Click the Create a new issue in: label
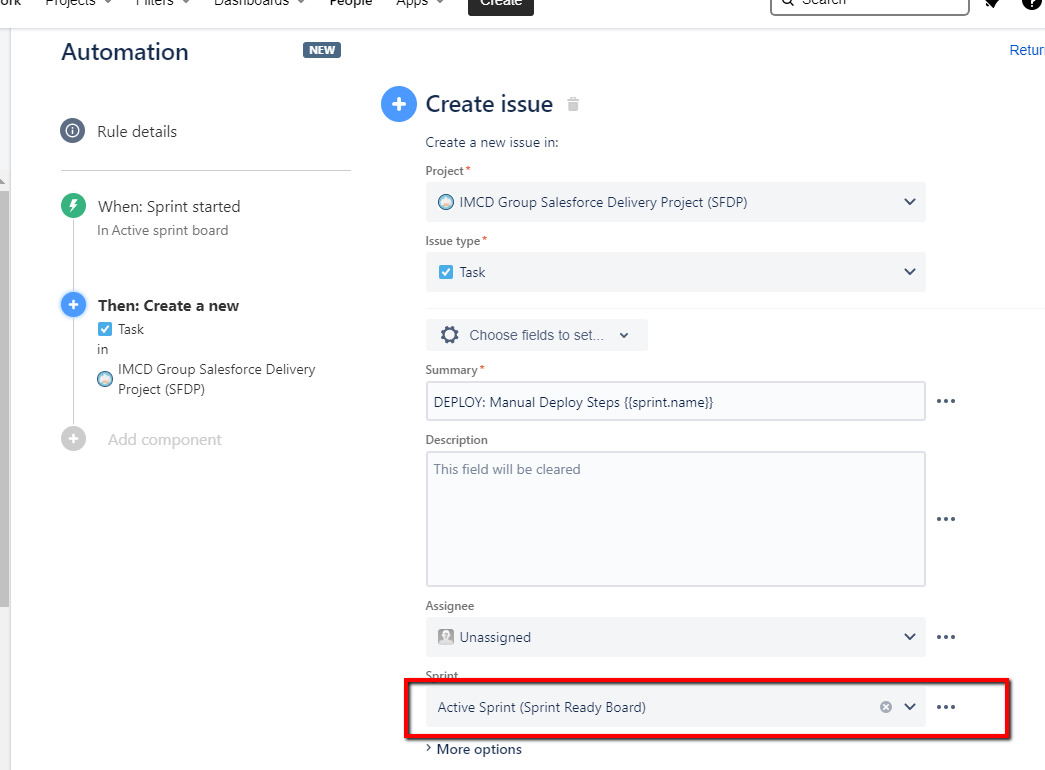This screenshot has width=1045, height=770. [492, 142]
